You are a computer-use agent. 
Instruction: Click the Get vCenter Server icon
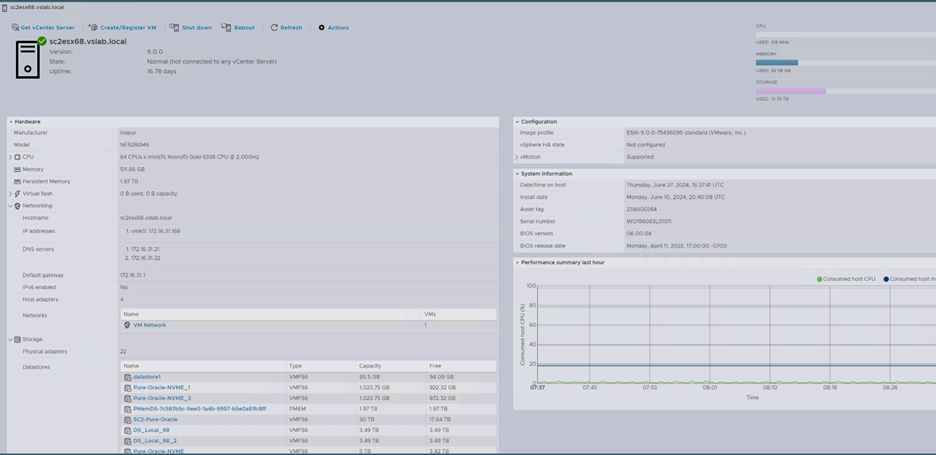15,28
